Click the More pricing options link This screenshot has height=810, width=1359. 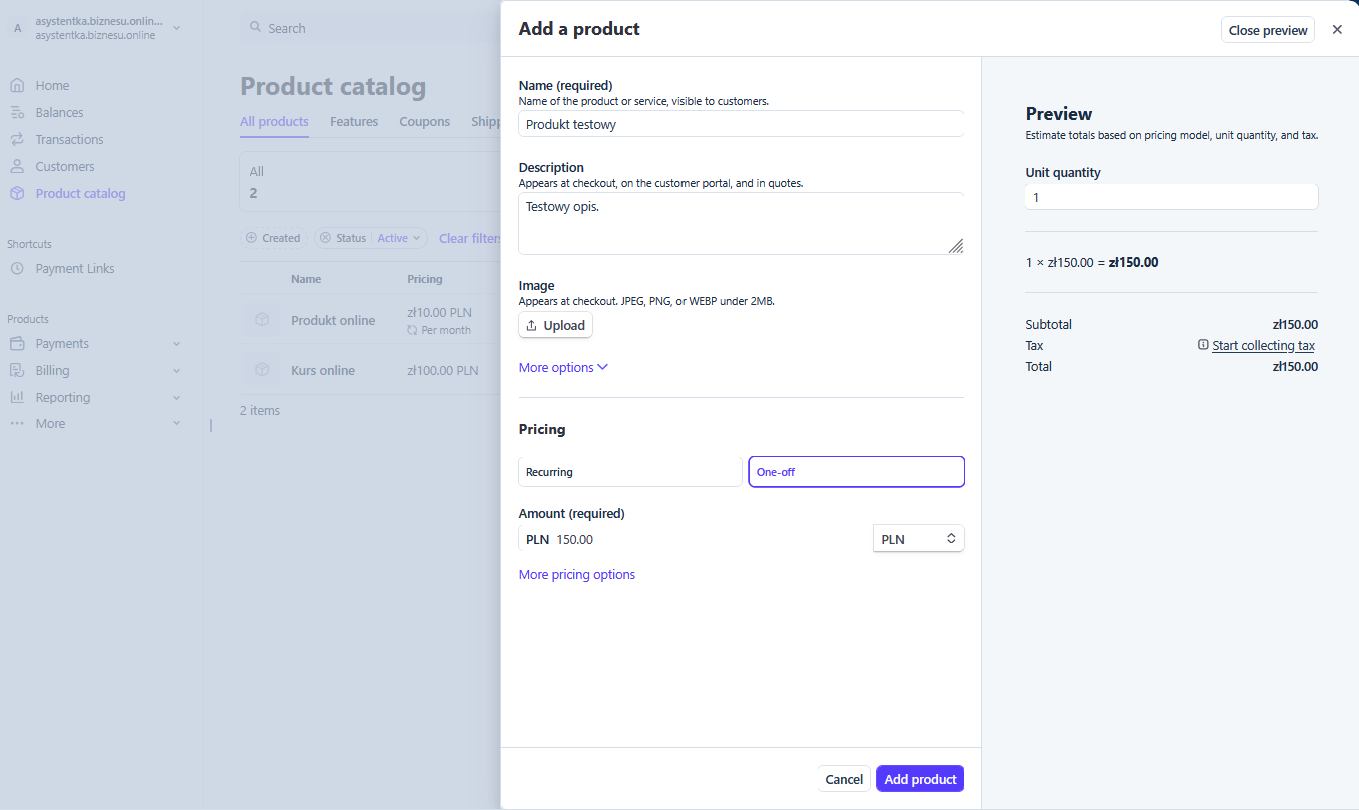576,575
